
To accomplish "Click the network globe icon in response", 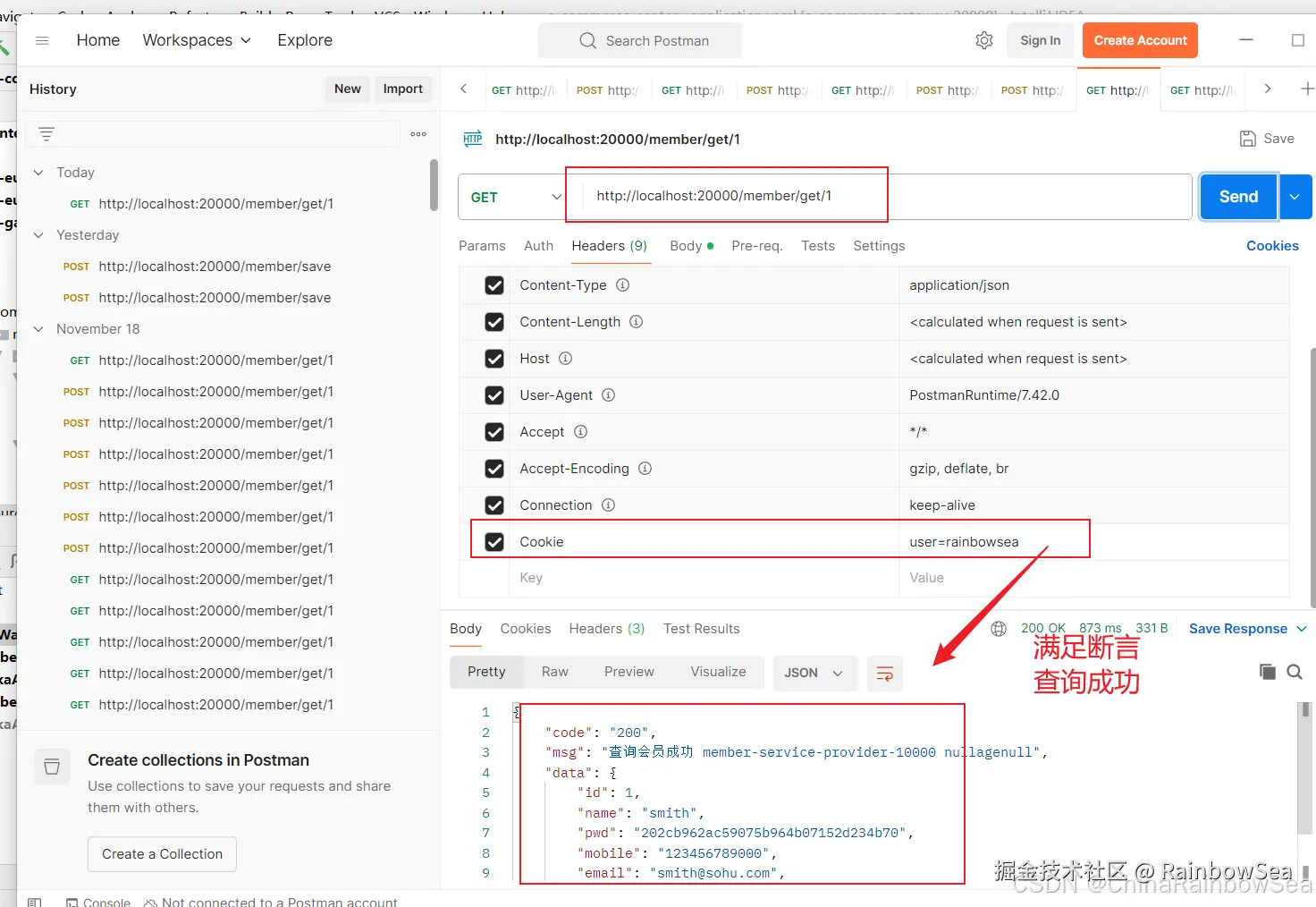I will coord(999,629).
